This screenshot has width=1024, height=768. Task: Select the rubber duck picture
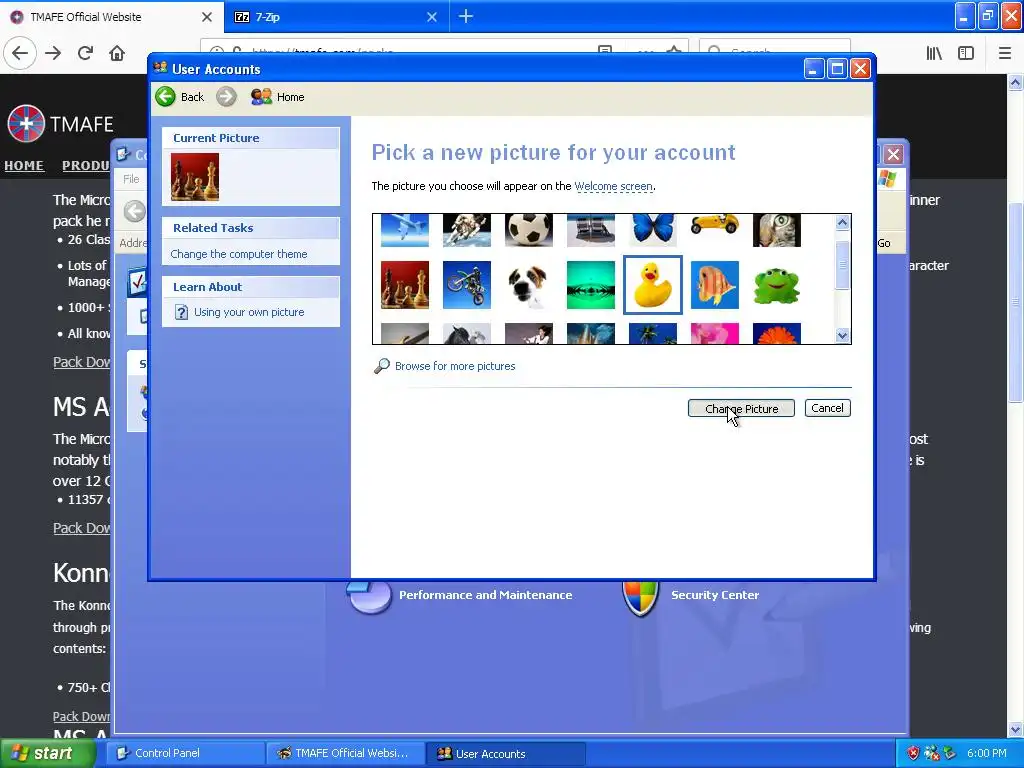click(x=653, y=285)
